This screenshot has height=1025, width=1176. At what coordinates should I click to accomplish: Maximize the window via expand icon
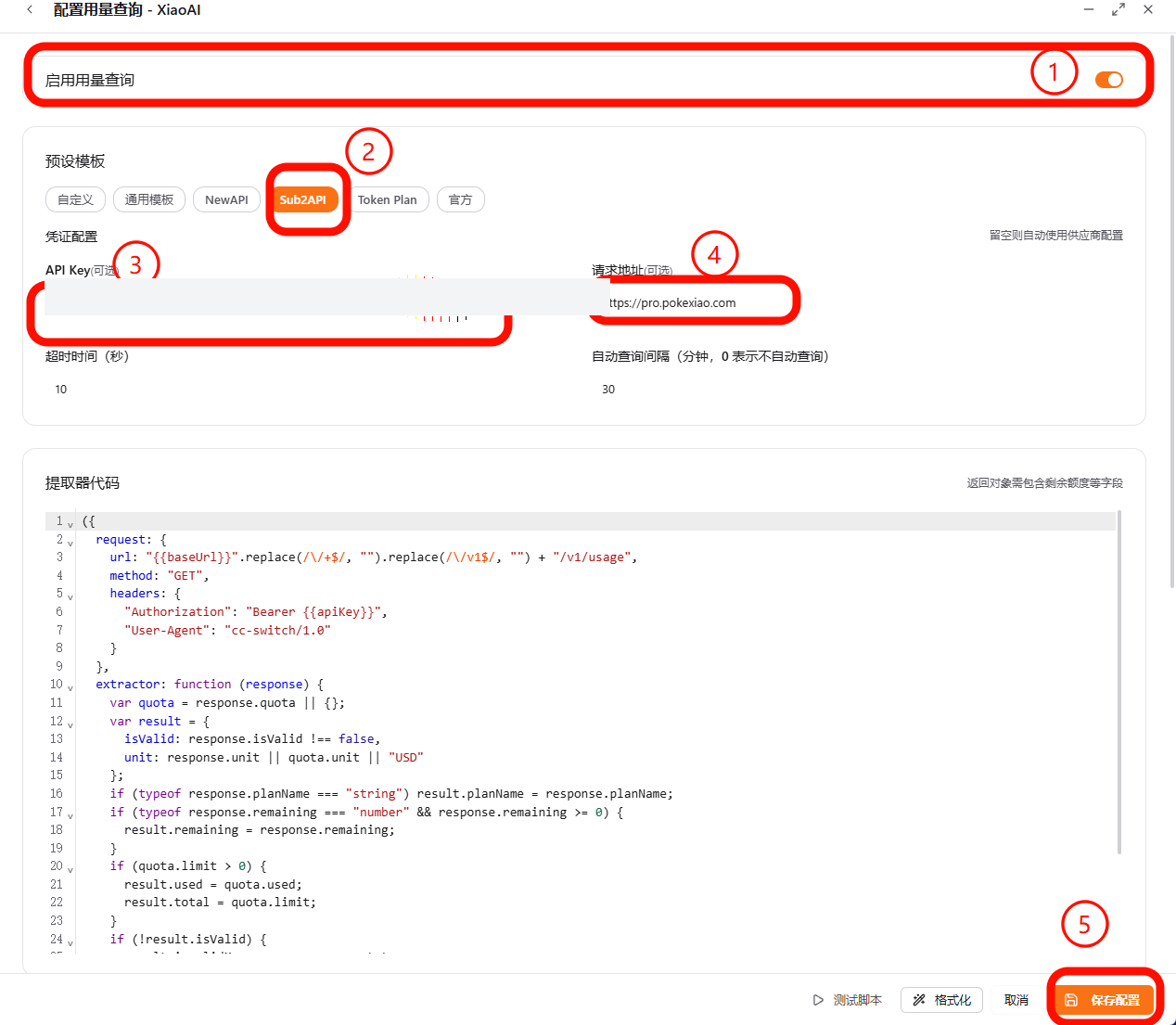point(1118,9)
